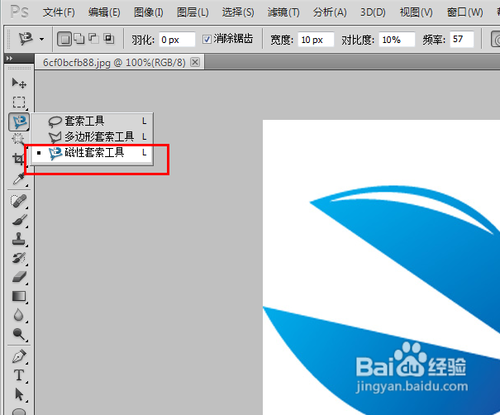This screenshot has height=415, width=500.
Task: Select the History Brush tool
Action: (19, 258)
